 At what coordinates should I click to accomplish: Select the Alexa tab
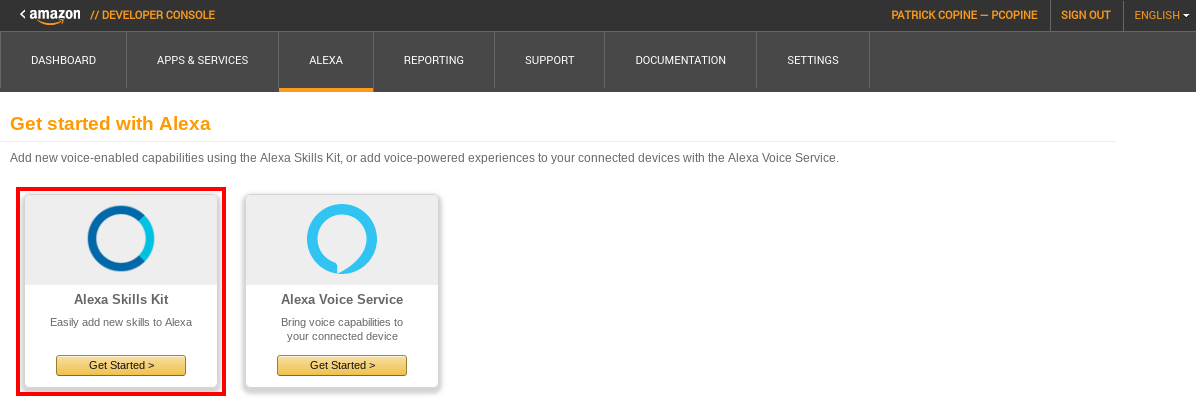326,60
